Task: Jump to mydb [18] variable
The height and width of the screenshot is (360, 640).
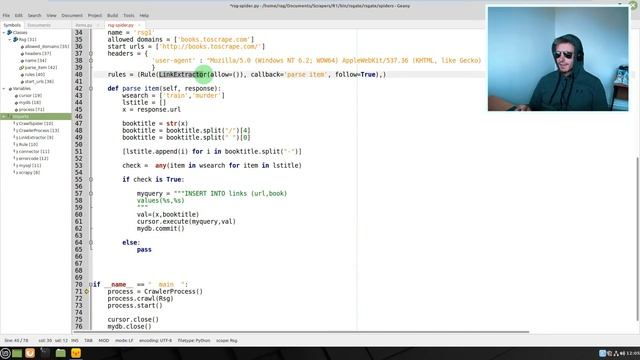Action: pos(30,102)
